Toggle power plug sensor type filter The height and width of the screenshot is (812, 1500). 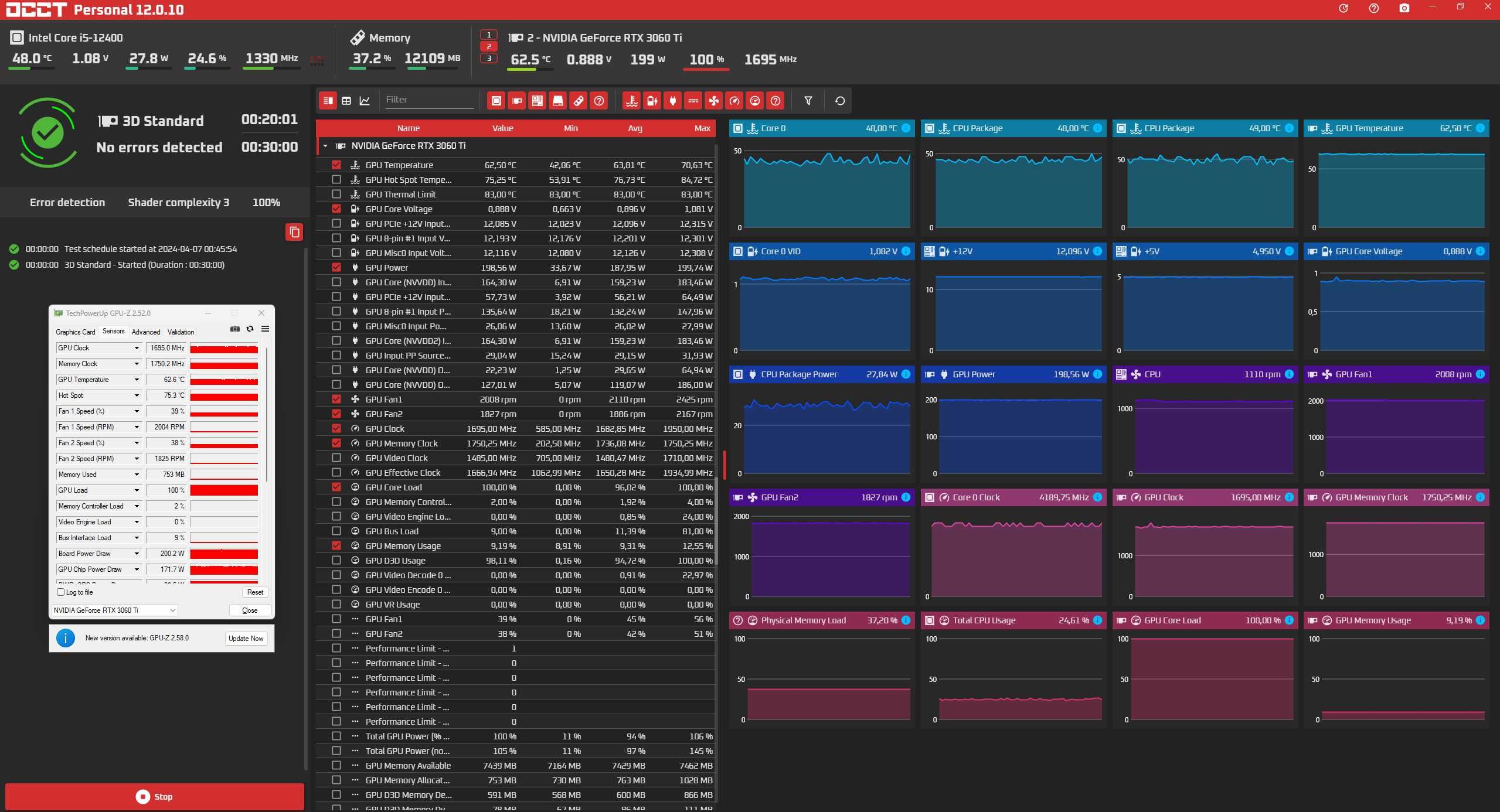tap(672, 101)
